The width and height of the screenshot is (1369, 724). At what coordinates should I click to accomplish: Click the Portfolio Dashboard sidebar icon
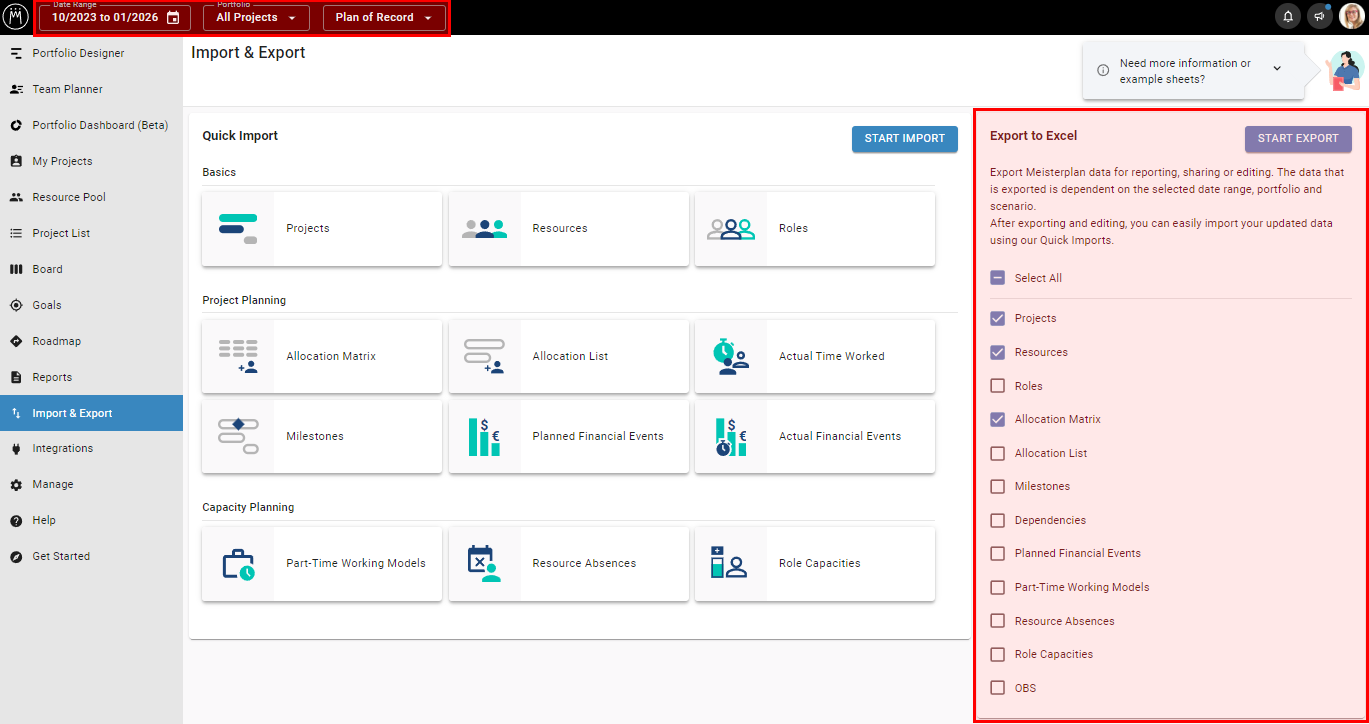click(16, 125)
